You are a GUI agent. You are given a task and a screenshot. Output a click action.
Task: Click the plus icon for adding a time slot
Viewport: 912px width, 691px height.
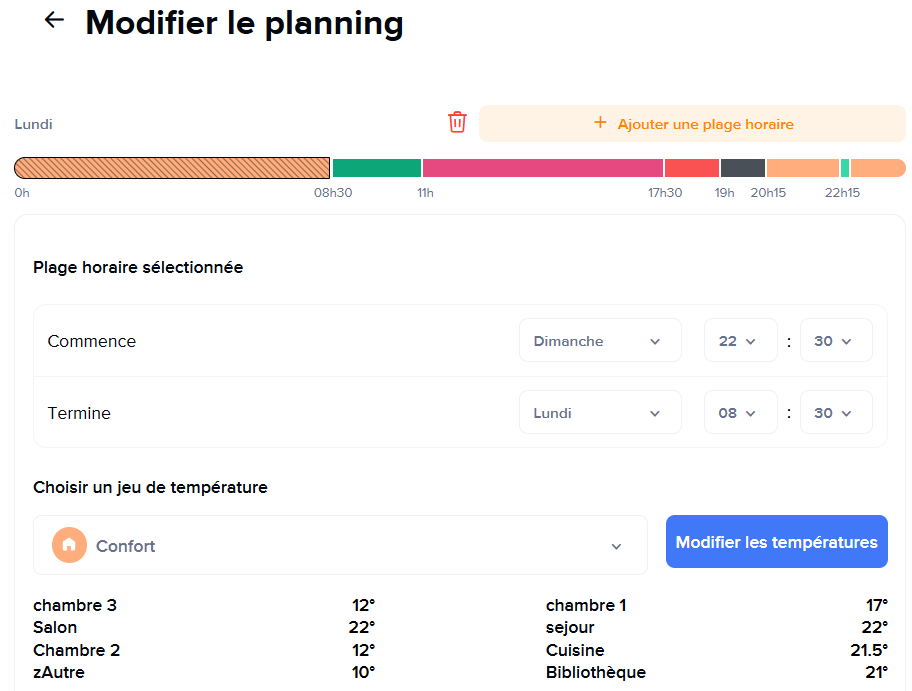[600, 123]
